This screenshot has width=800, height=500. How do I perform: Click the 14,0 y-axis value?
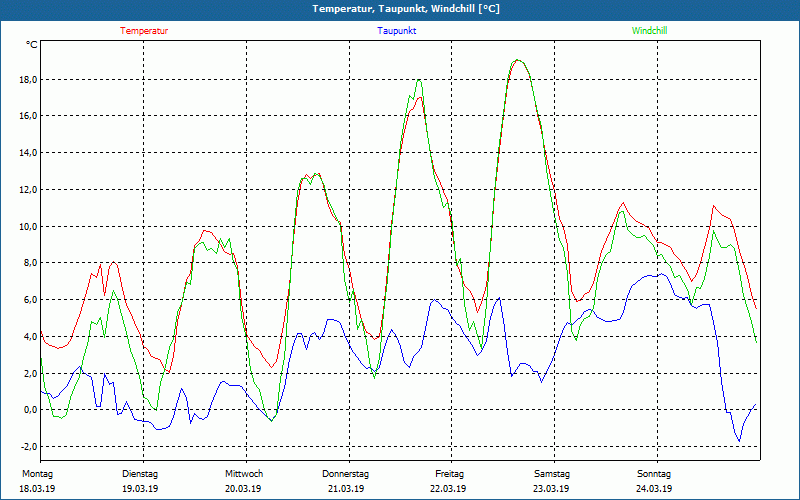28,153
